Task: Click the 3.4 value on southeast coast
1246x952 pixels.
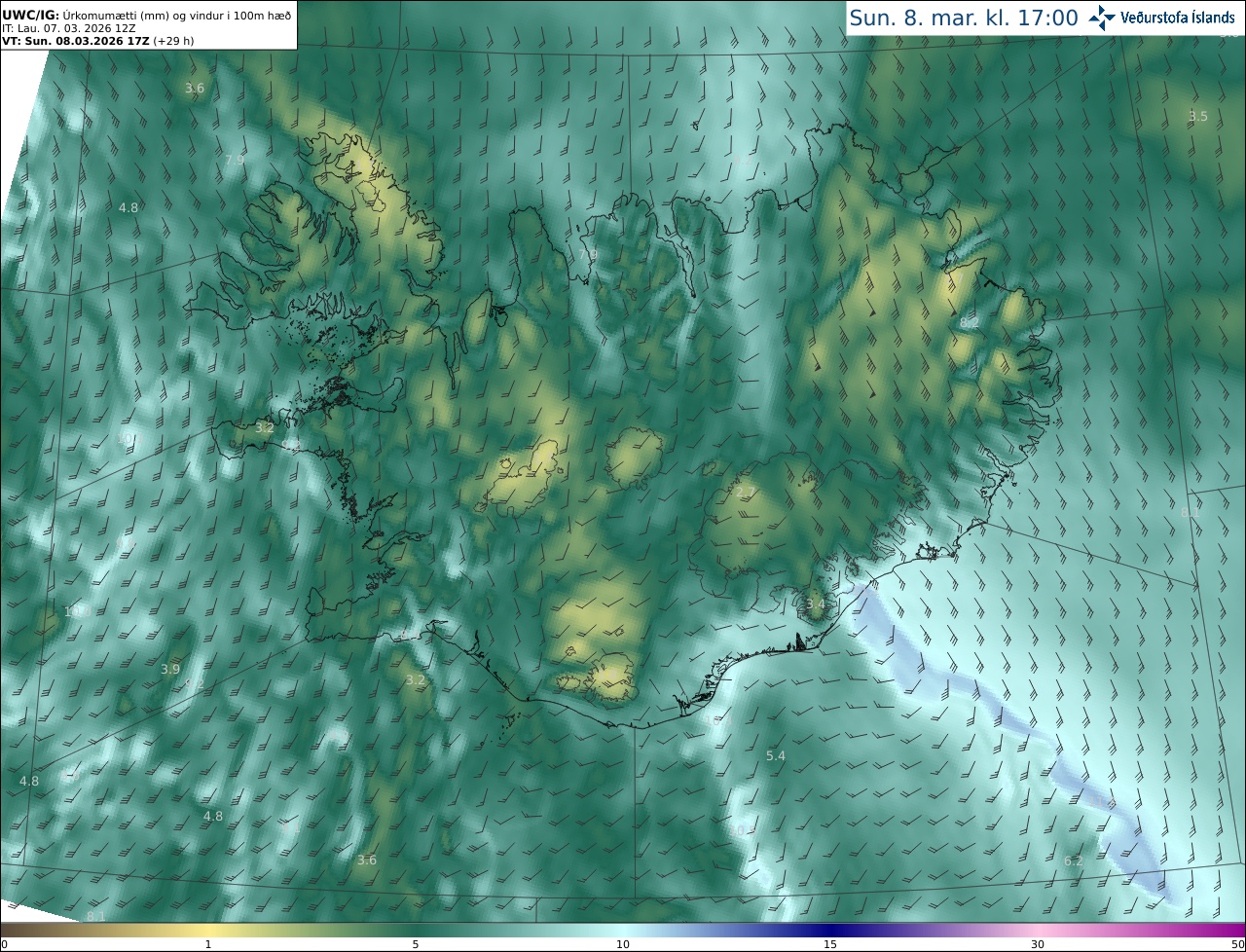Action: pos(816,604)
